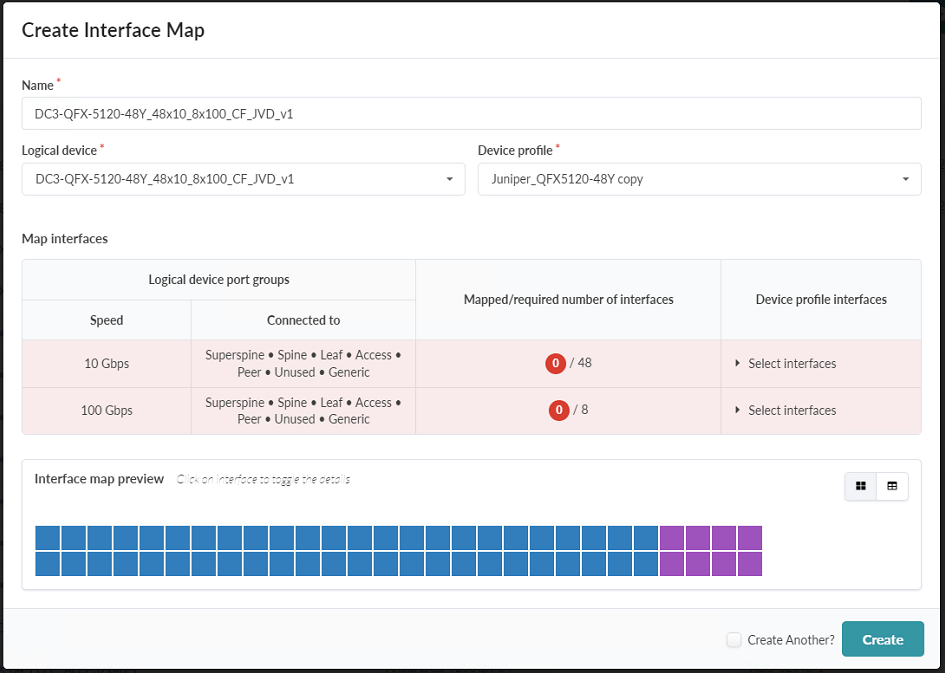The image size is (945, 673).
Task: Switch to grid view of interface map preview
Action: (860, 486)
